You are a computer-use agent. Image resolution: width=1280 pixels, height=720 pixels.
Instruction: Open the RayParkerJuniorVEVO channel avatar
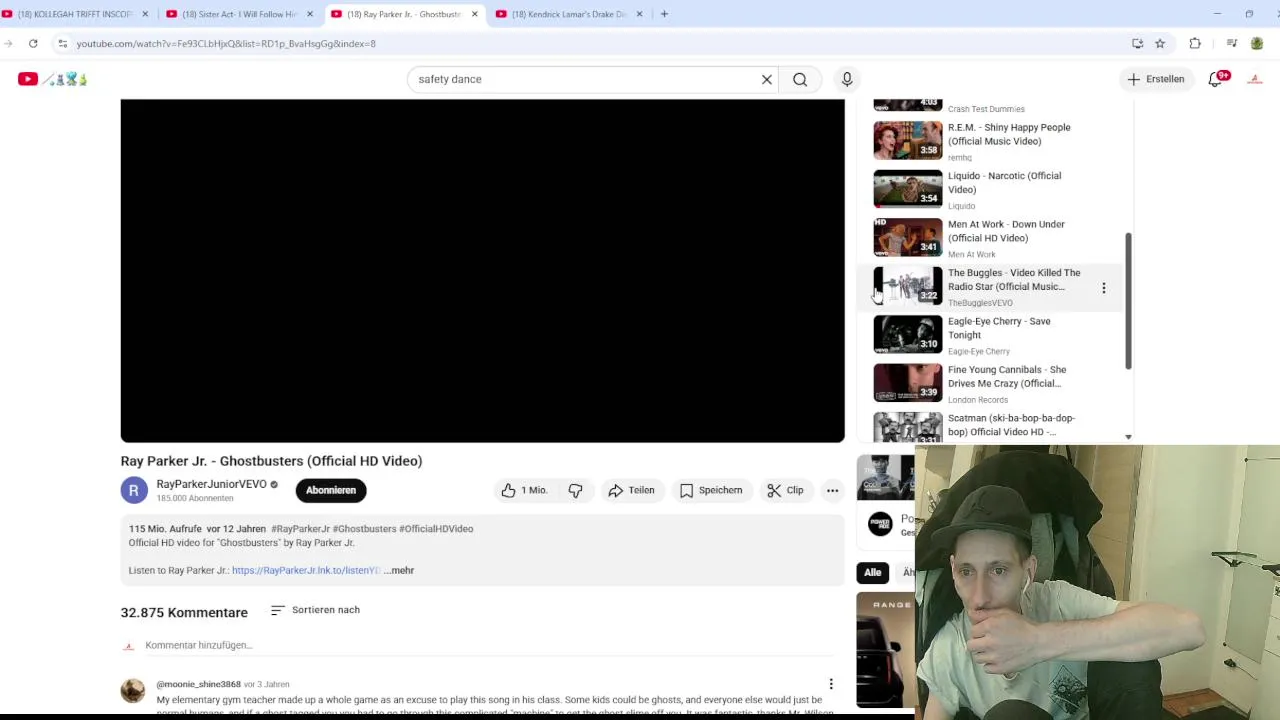tap(134, 490)
